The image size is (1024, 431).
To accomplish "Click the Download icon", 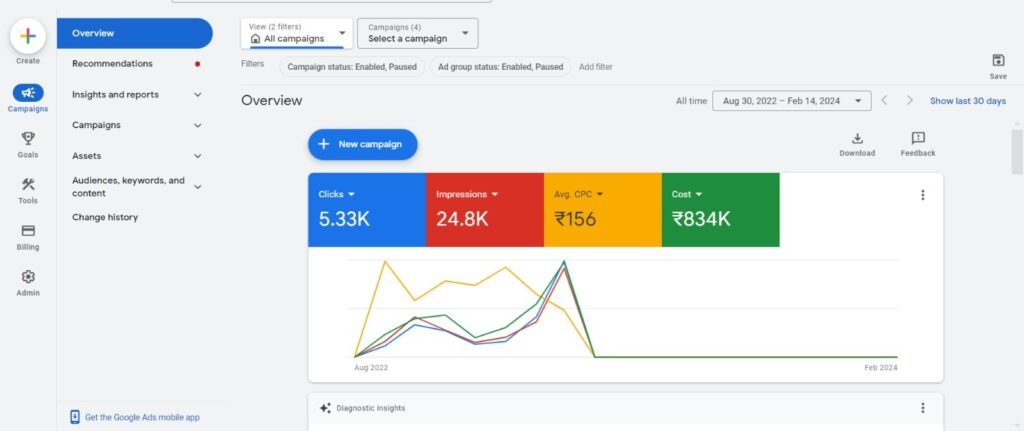I will point(857,139).
